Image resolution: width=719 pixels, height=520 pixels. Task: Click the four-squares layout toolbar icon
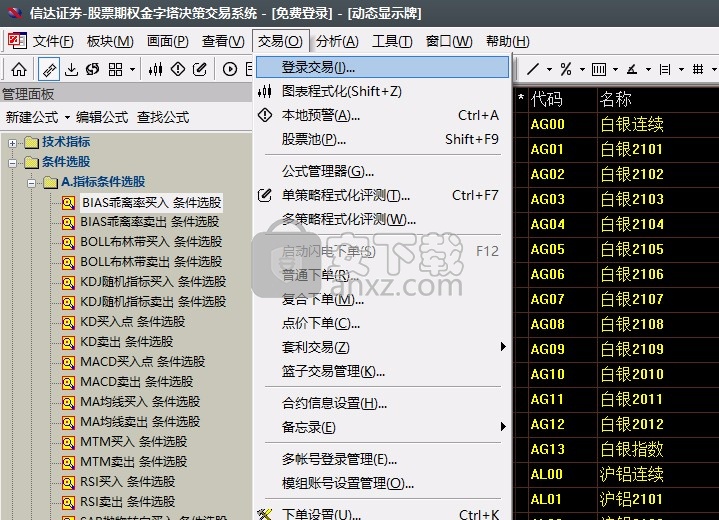pos(115,69)
